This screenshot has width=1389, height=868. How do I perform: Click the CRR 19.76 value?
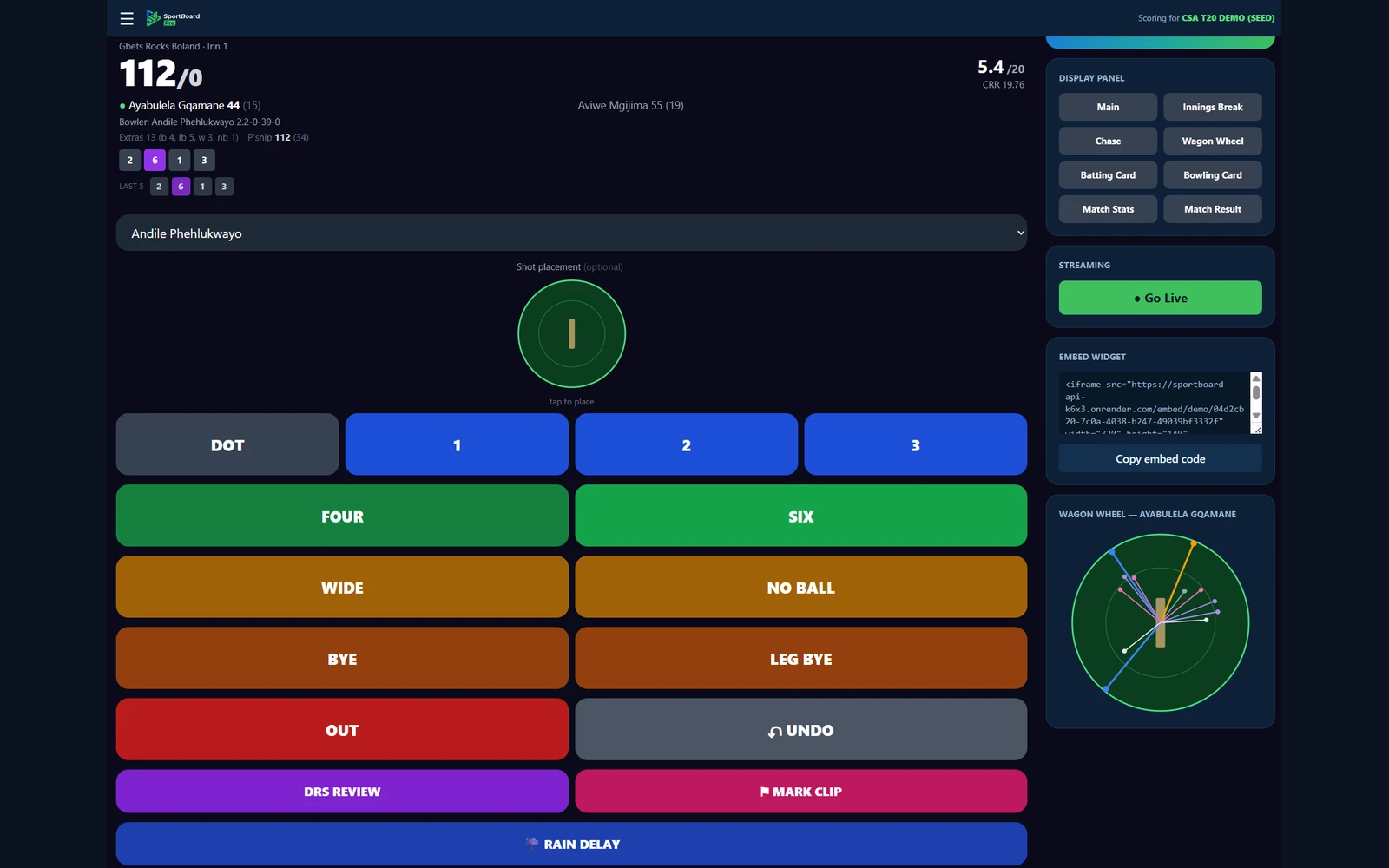click(x=1003, y=85)
